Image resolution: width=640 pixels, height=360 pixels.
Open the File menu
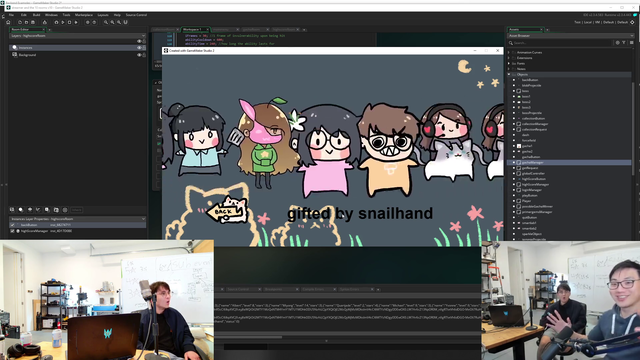[x=11, y=15]
